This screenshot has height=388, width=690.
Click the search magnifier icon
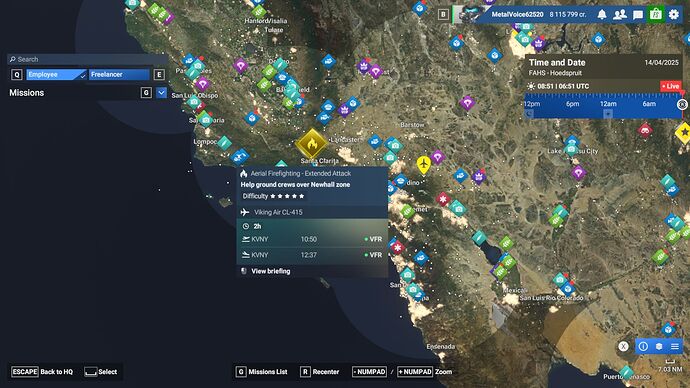(13, 59)
